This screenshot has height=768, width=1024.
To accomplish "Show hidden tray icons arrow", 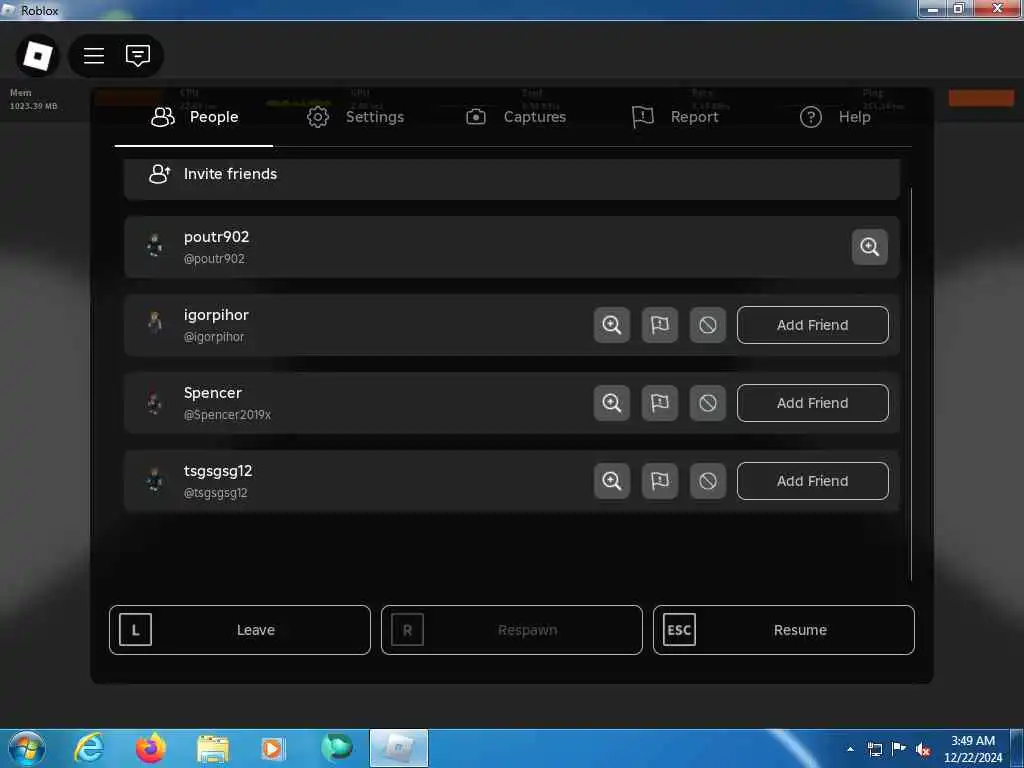I will tap(850, 749).
